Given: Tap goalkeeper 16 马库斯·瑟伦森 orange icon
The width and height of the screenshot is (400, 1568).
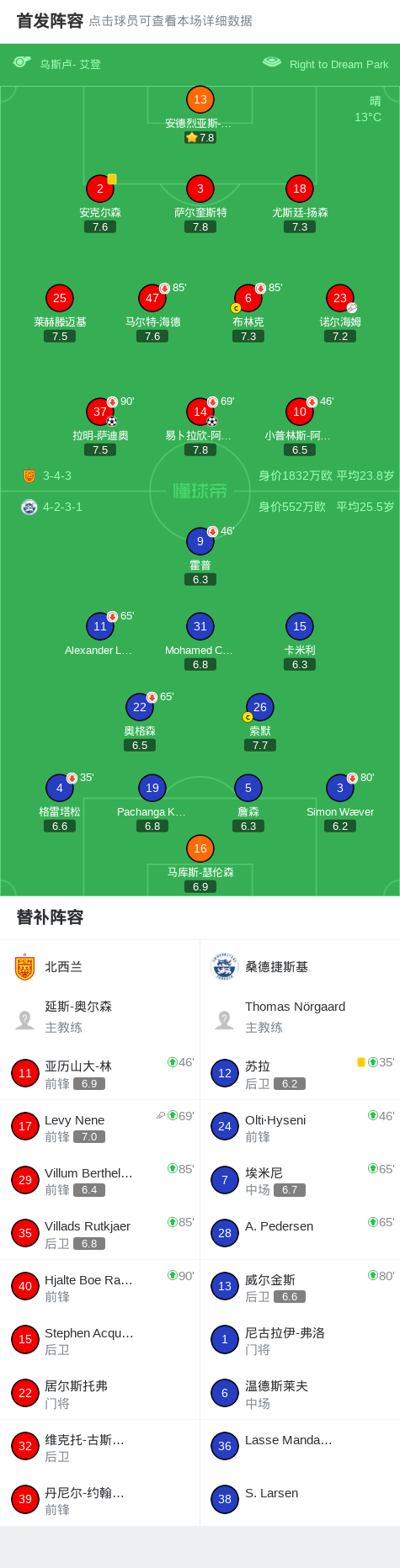Looking at the screenshot, I should [x=200, y=848].
